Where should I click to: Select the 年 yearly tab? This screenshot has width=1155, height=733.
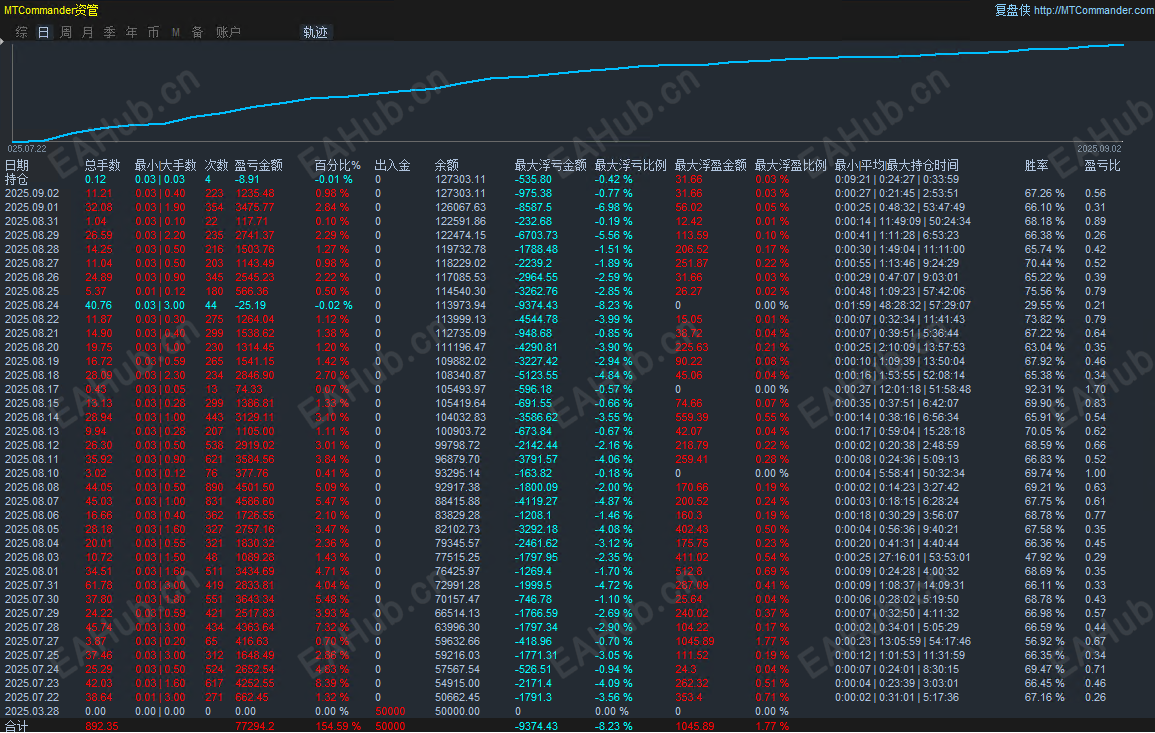pos(131,32)
